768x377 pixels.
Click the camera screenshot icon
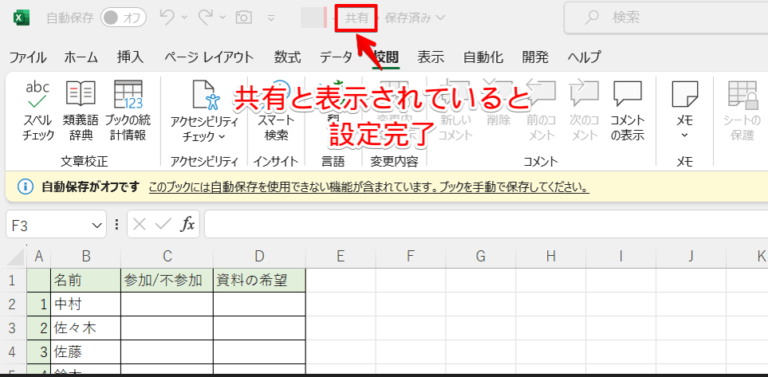pos(243,18)
